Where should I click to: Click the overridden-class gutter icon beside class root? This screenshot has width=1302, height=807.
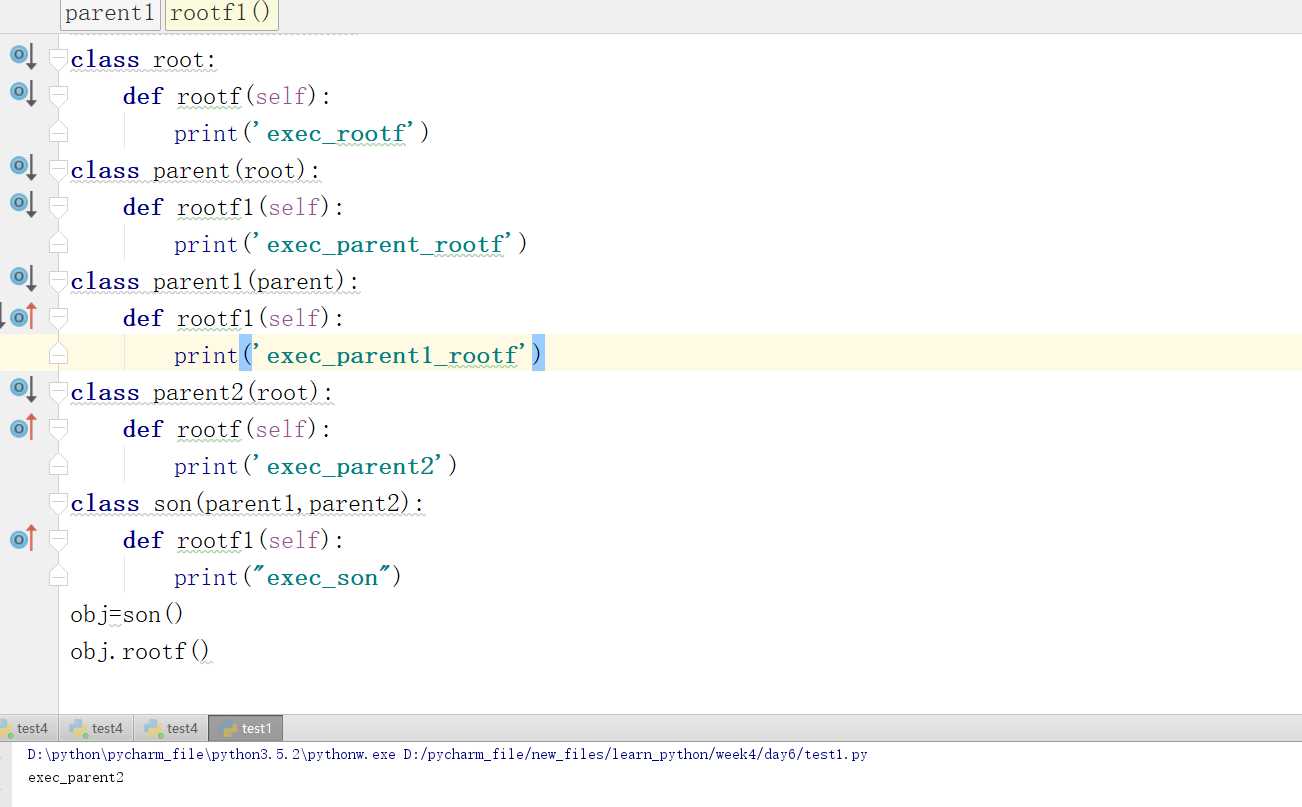23,56
